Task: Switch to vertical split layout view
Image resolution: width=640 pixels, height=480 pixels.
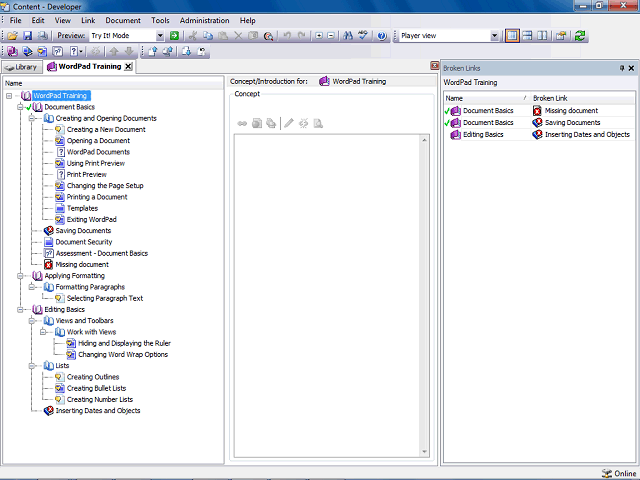Action: 542,36
